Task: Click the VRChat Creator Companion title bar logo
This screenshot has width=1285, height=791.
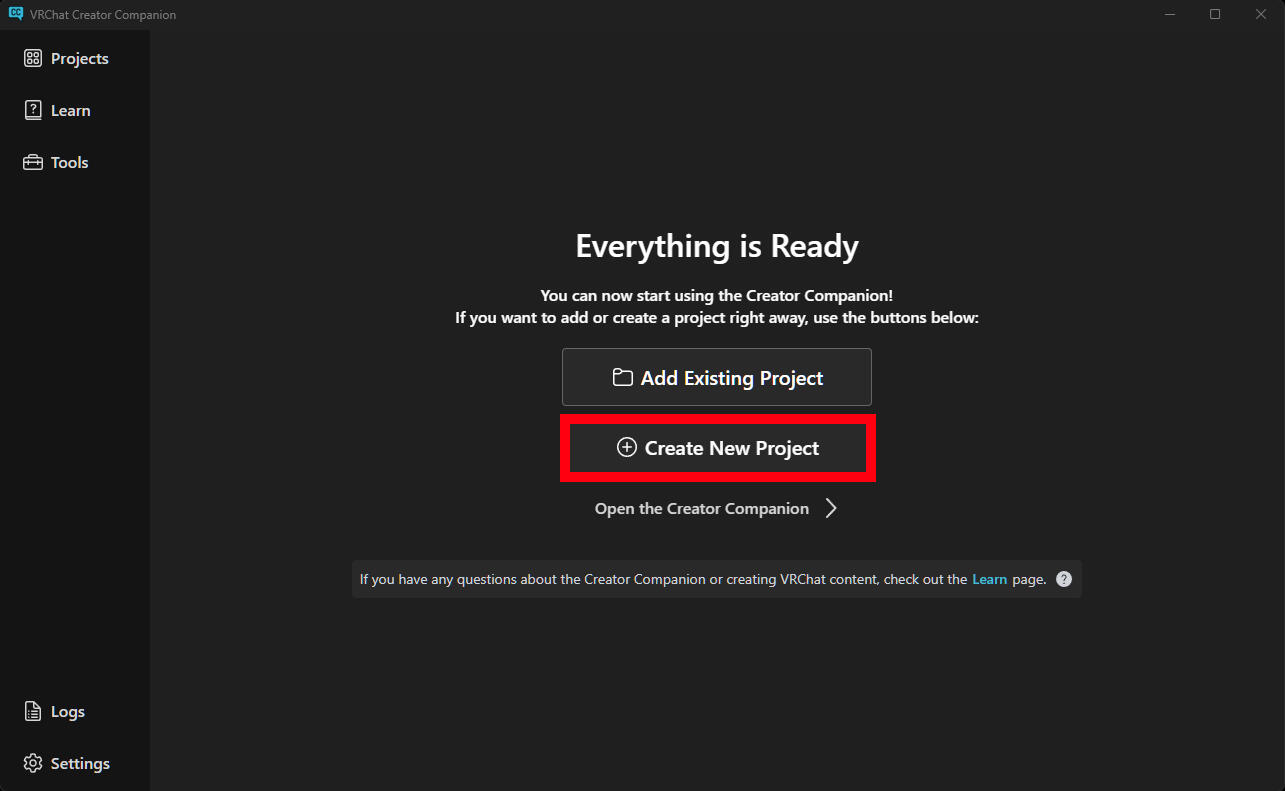Action: (x=15, y=14)
